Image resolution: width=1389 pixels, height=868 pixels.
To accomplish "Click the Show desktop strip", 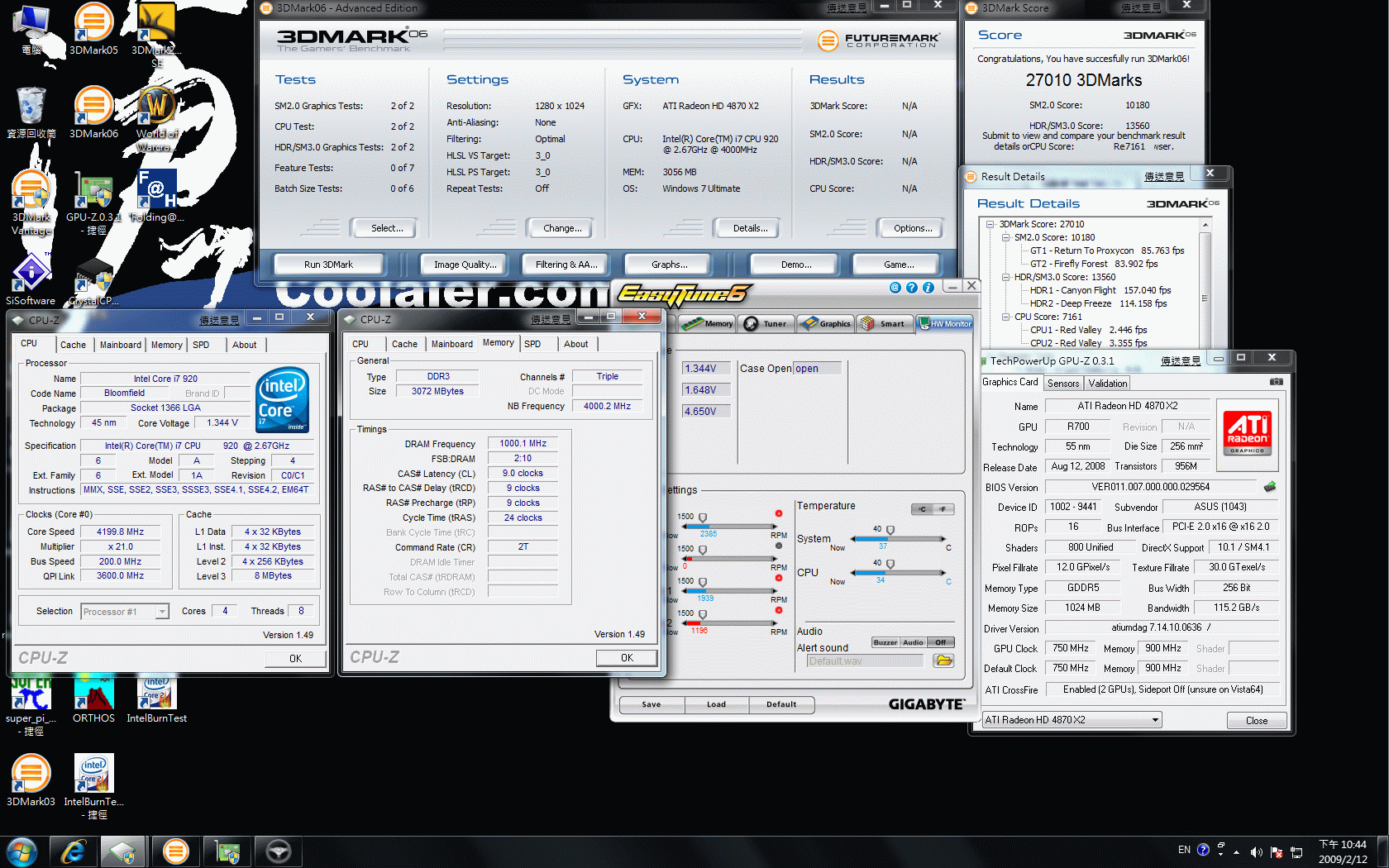I will [x=1382, y=851].
